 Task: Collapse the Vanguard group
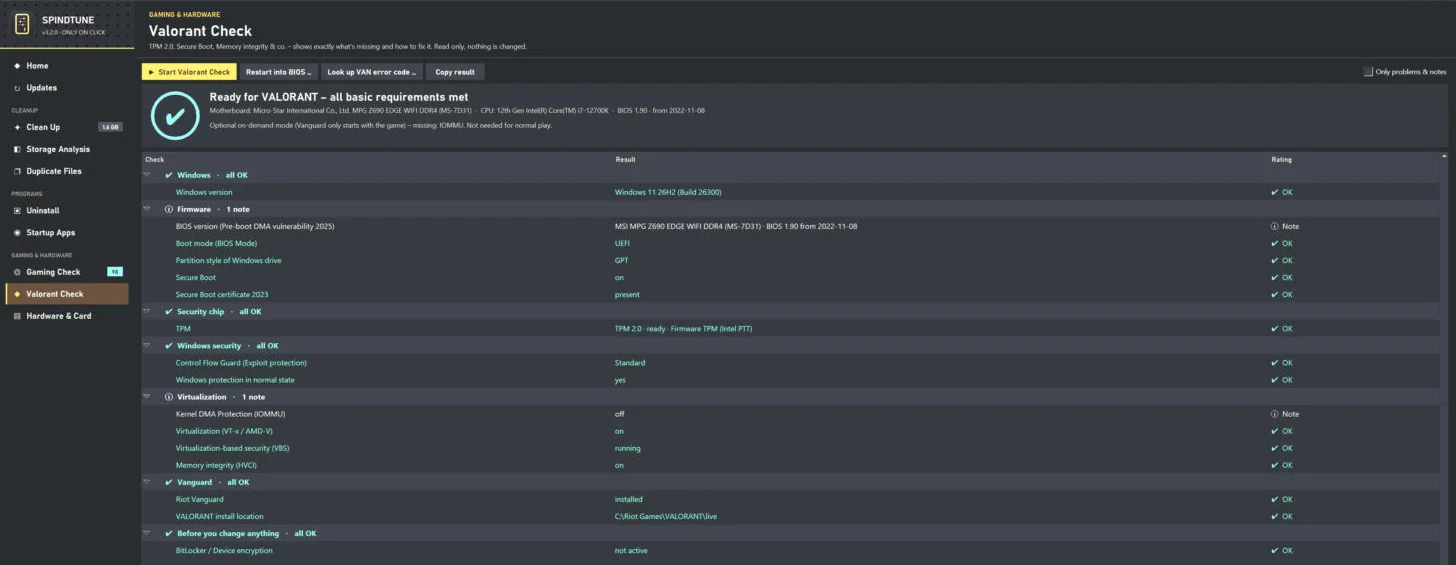[147, 482]
